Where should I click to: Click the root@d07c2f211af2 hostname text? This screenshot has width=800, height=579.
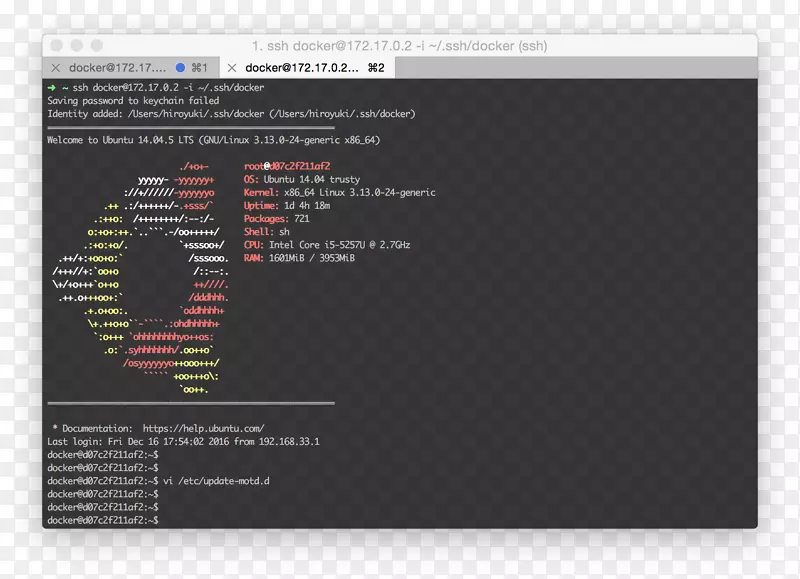286,166
